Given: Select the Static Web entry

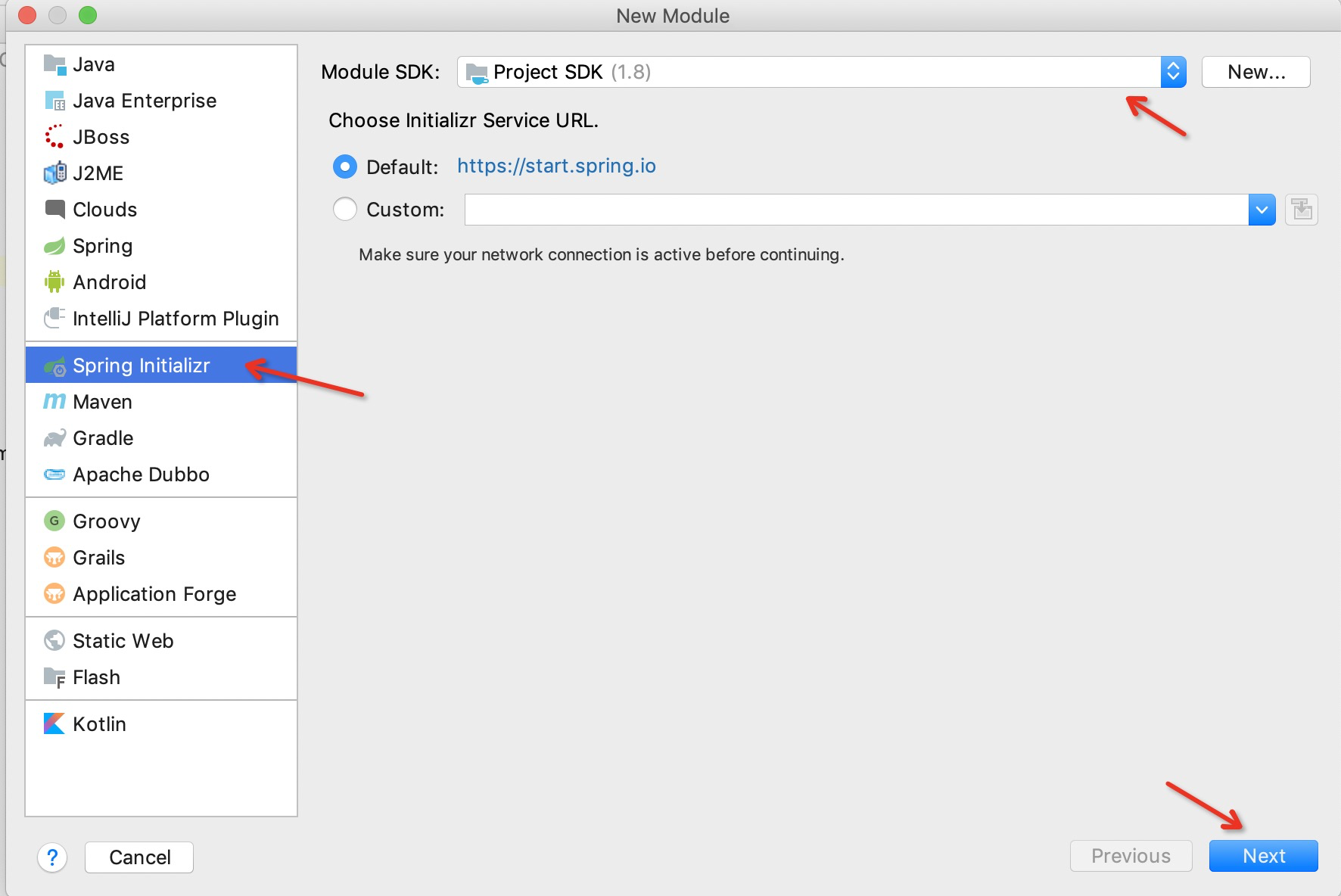Looking at the screenshot, I should pos(161,641).
